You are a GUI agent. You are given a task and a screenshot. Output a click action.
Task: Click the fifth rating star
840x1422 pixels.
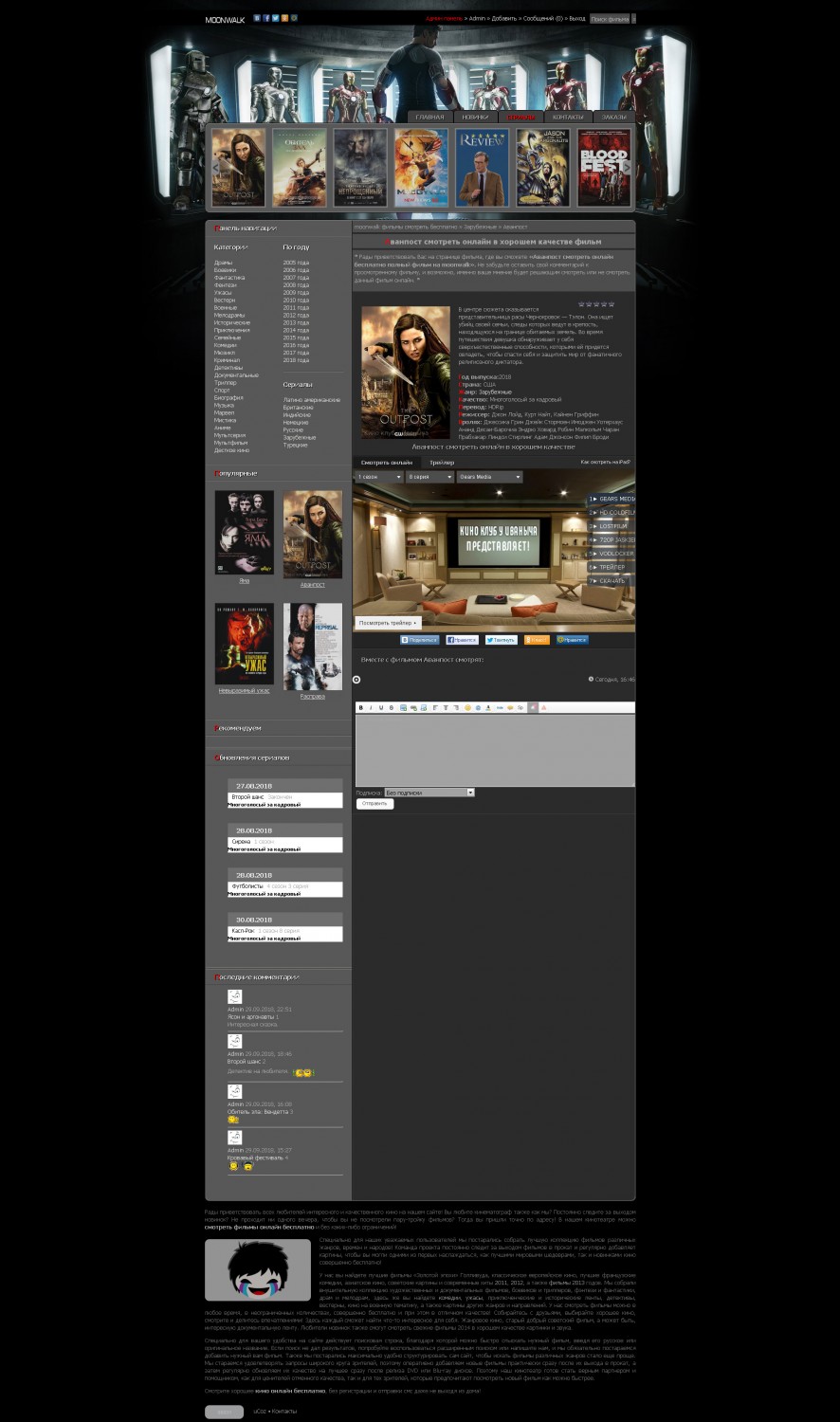(611, 304)
